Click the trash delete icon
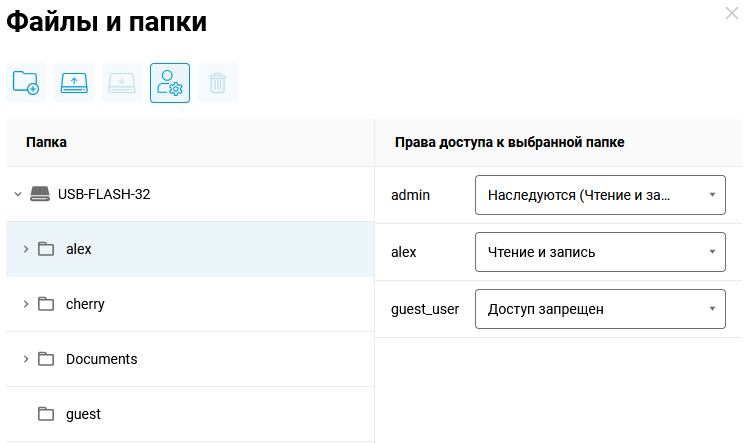Image resolution: width=749 pixels, height=444 pixels. coord(218,83)
